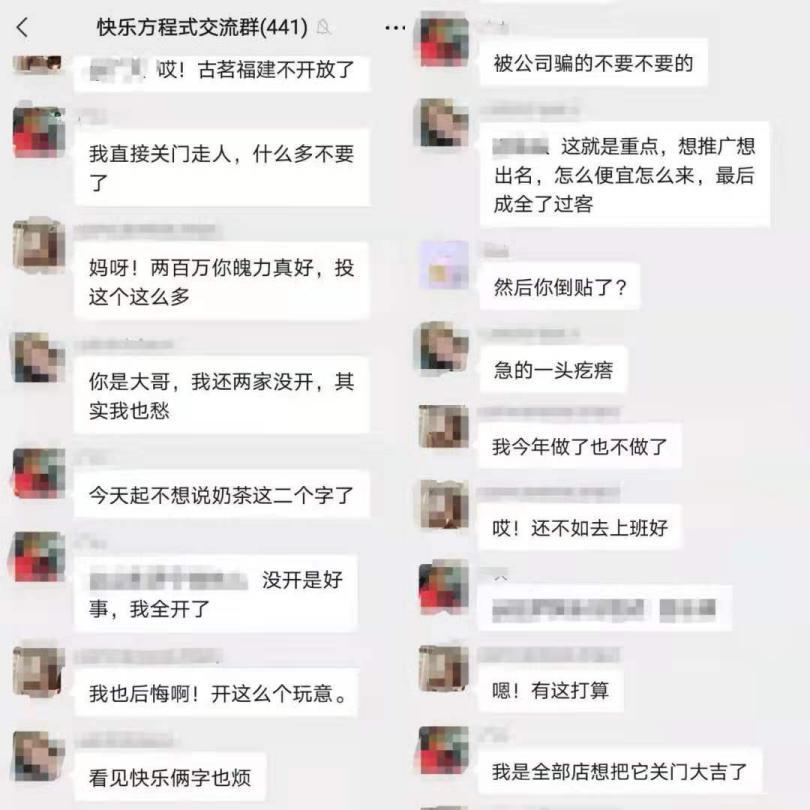Image resolution: width=810 pixels, height=810 pixels.
Task: Tap avatar beside '然后你倒贴了？' message
Action: [x=444, y=265]
